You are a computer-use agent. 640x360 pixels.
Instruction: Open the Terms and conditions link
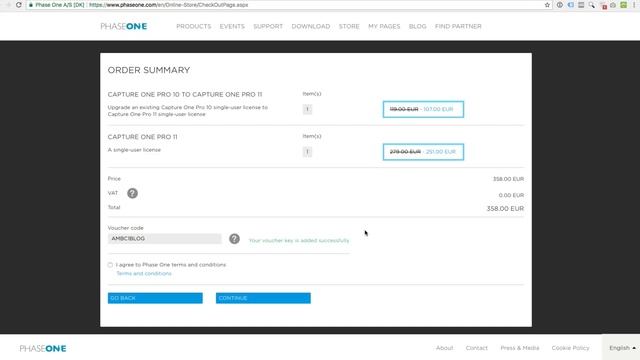[x=144, y=273]
